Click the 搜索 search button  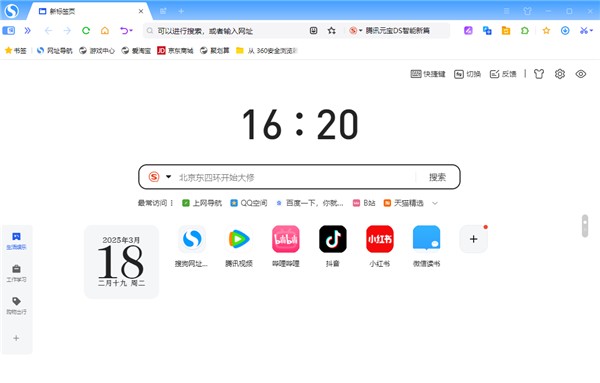(x=437, y=177)
